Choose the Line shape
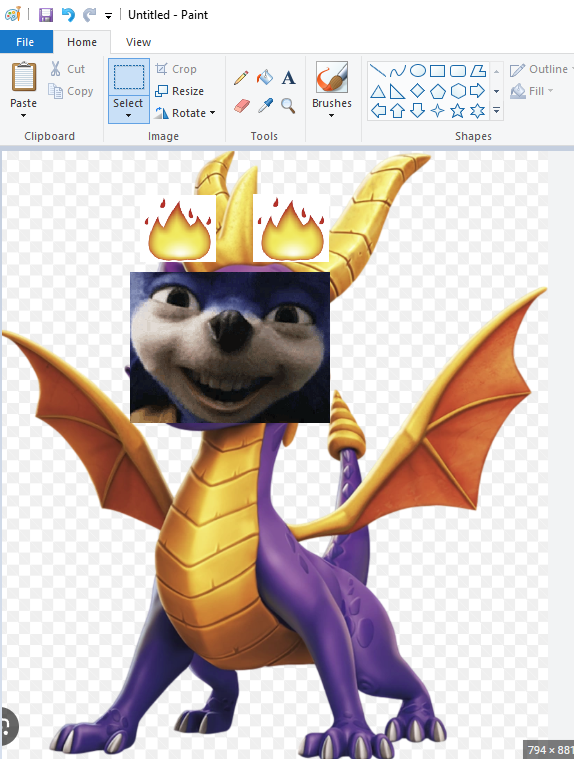The width and height of the screenshot is (574, 759). pos(378,71)
